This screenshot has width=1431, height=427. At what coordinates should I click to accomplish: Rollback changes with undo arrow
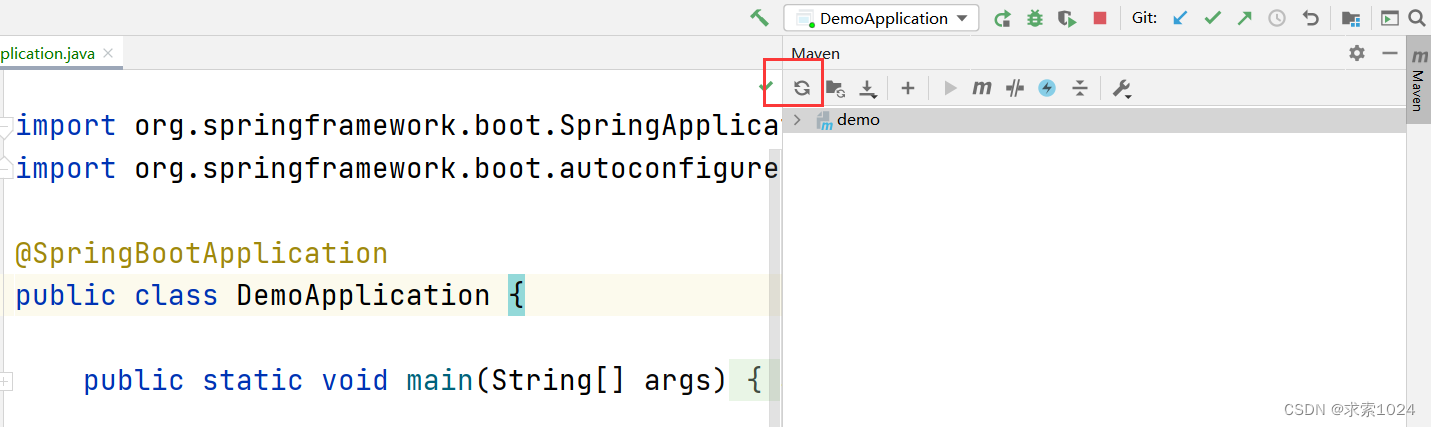[1310, 18]
